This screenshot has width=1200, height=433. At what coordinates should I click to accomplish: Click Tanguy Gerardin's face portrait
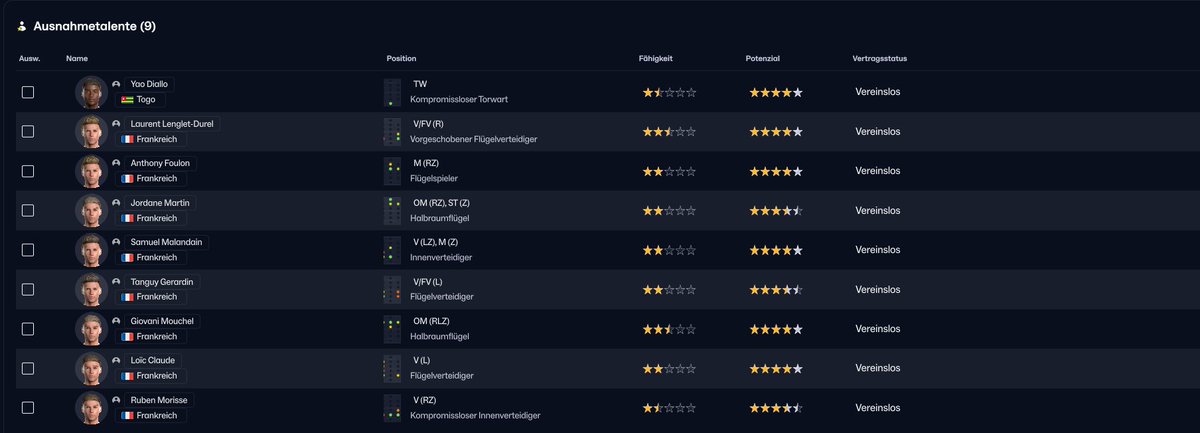(91, 289)
